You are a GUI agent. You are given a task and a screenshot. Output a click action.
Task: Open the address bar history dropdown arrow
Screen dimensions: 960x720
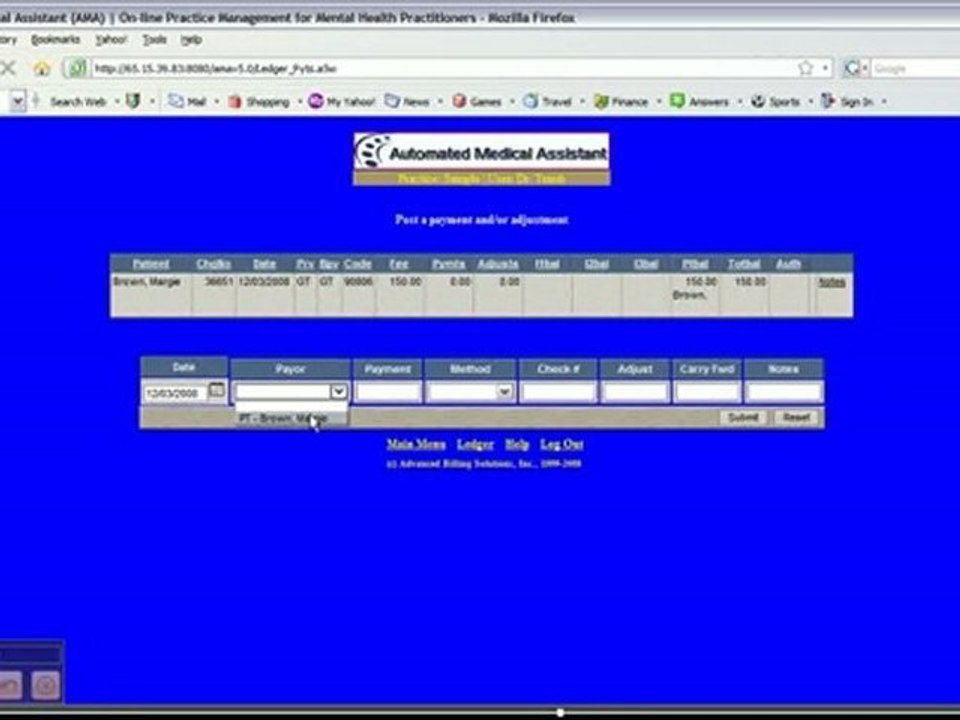tap(826, 68)
